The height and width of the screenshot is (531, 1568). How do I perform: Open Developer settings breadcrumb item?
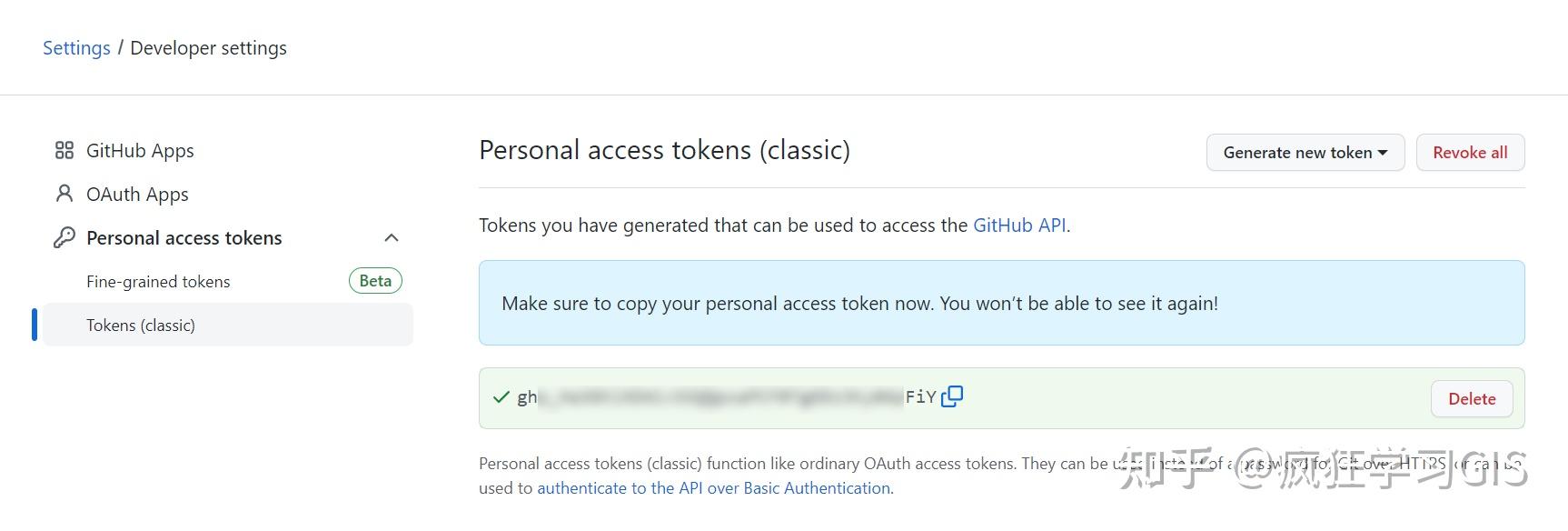point(208,47)
